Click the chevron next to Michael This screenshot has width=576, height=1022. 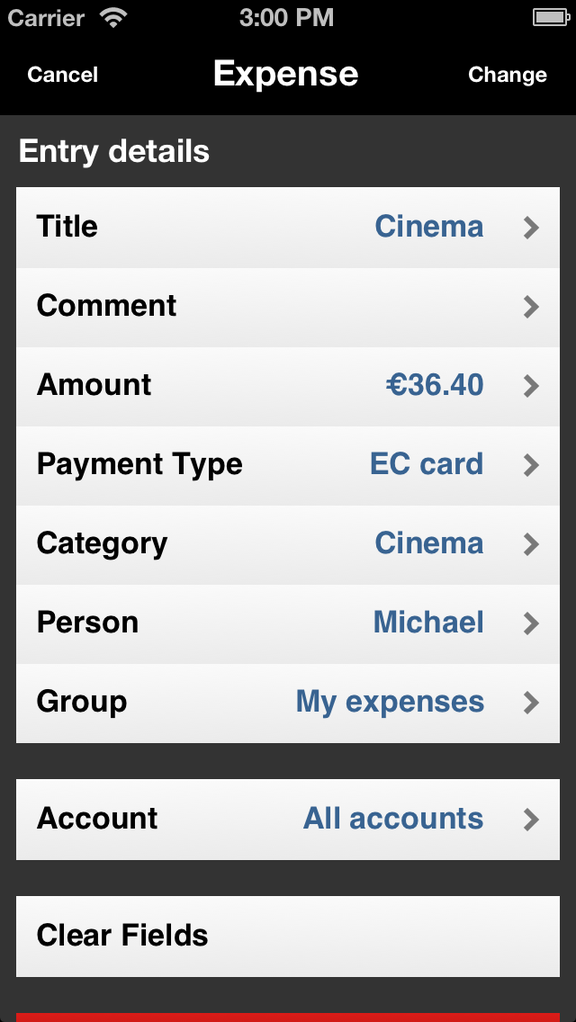click(x=532, y=623)
